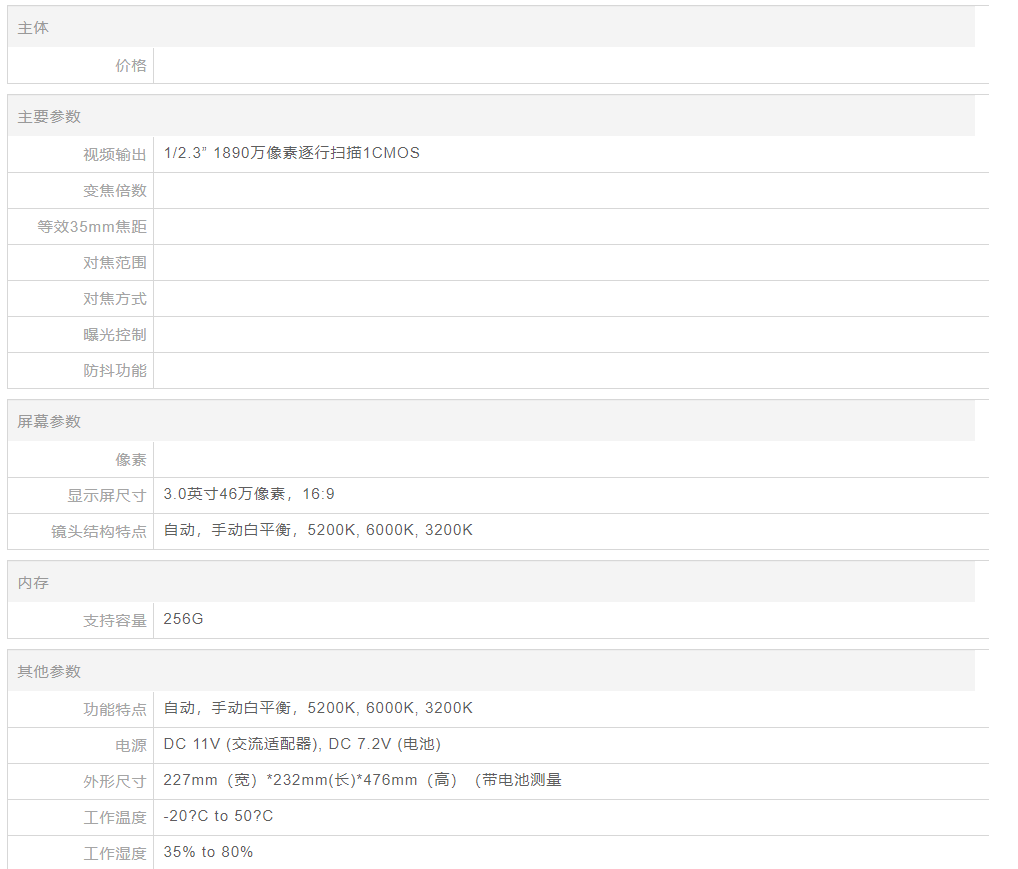Select the 35% to 80% humidity value
The height and width of the screenshot is (869, 1018).
coord(208,852)
